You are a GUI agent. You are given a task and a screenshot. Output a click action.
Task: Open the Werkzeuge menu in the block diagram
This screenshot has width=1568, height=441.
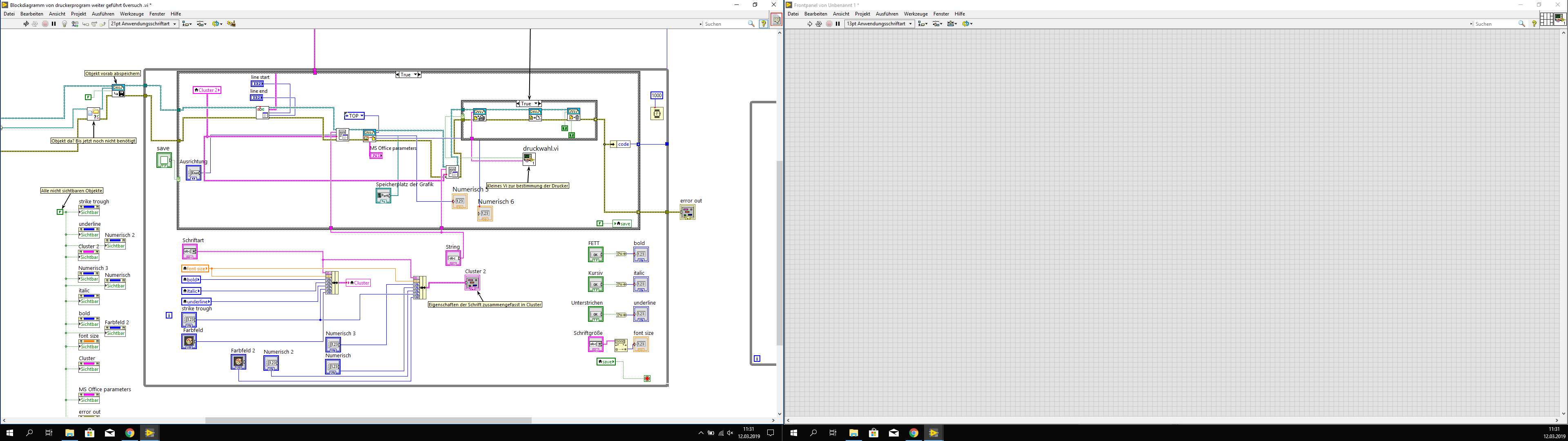[x=131, y=13]
